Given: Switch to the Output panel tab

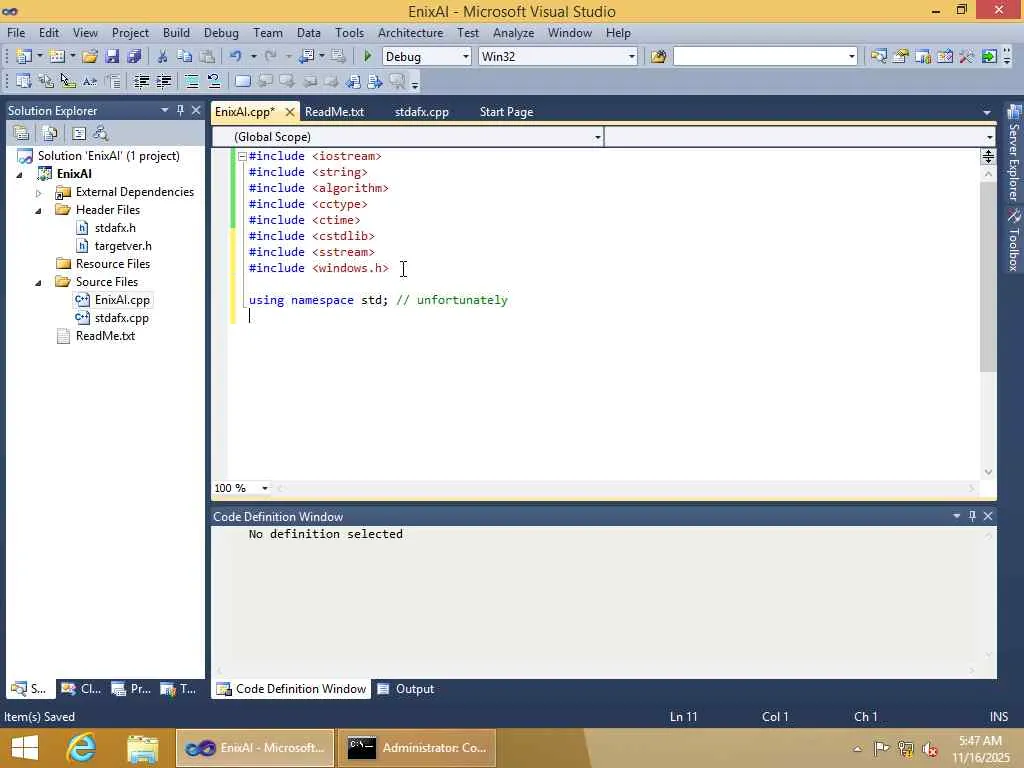Looking at the screenshot, I should pyautogui.click(x=414, y=689).
